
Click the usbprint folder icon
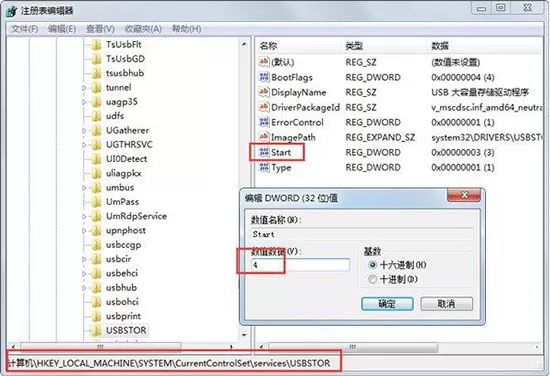pos(96,316)
